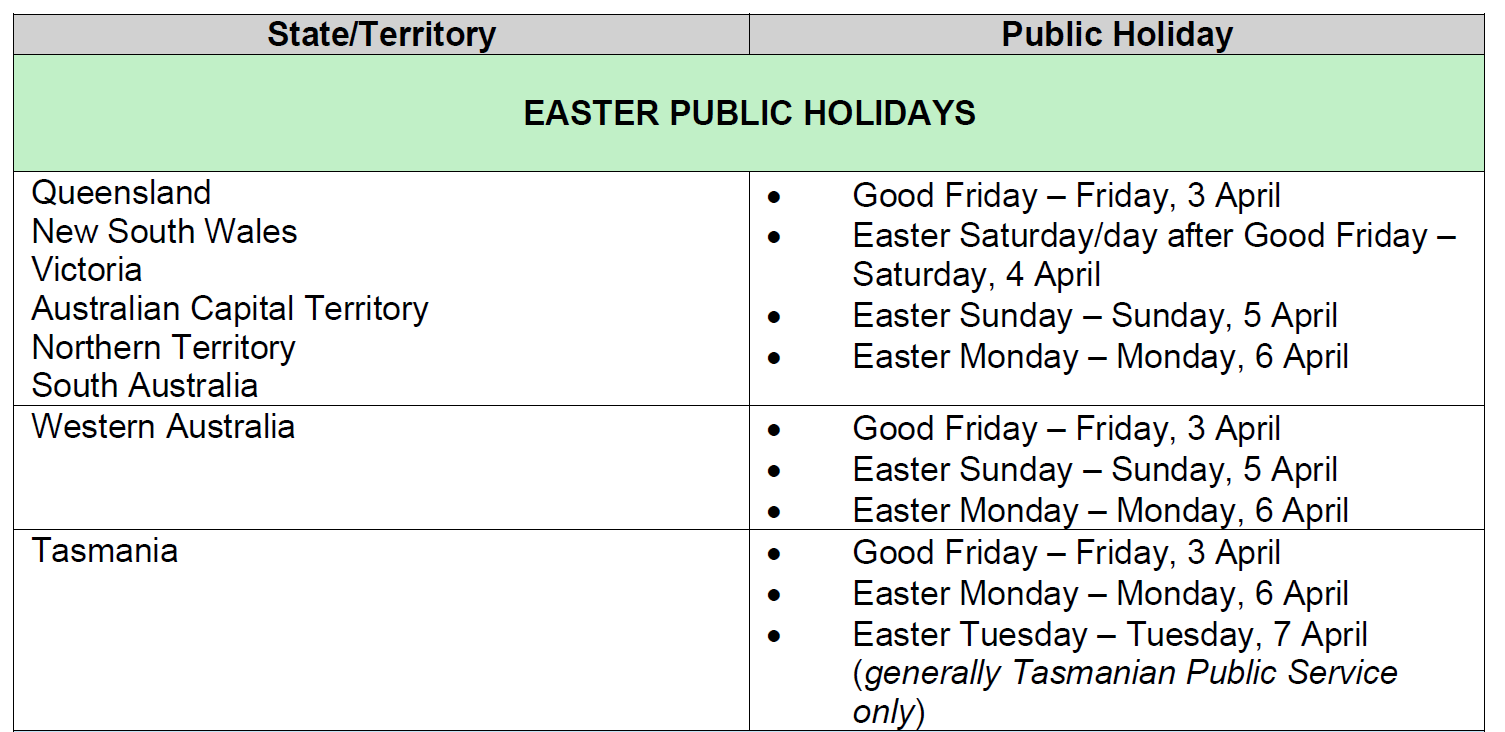Click the Easter Tuesday – Tuesday, 7 April line
This screenshot has width=1505, height=732.
1110,635
